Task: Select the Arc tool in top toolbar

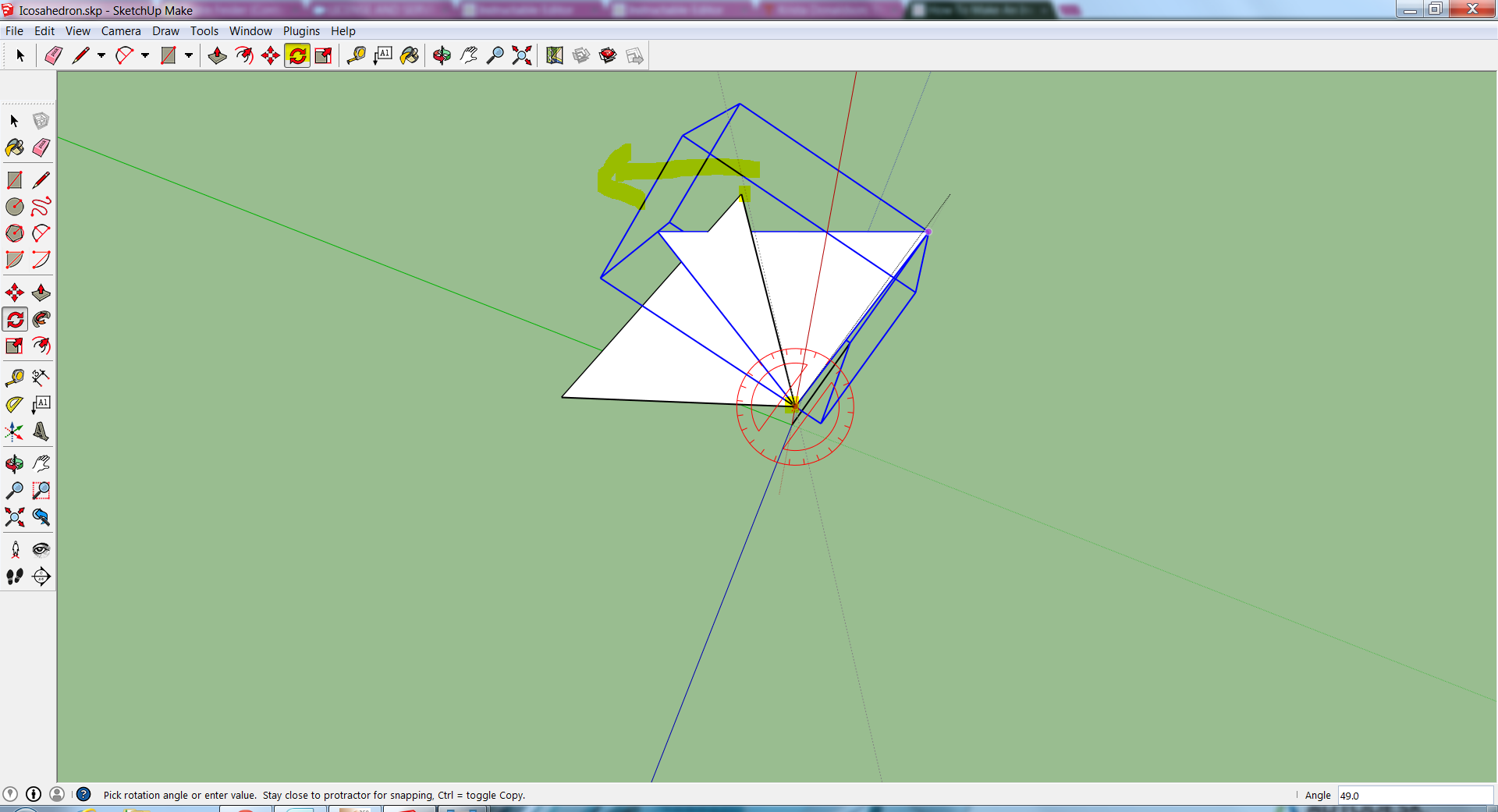Action: click(124, 55)
